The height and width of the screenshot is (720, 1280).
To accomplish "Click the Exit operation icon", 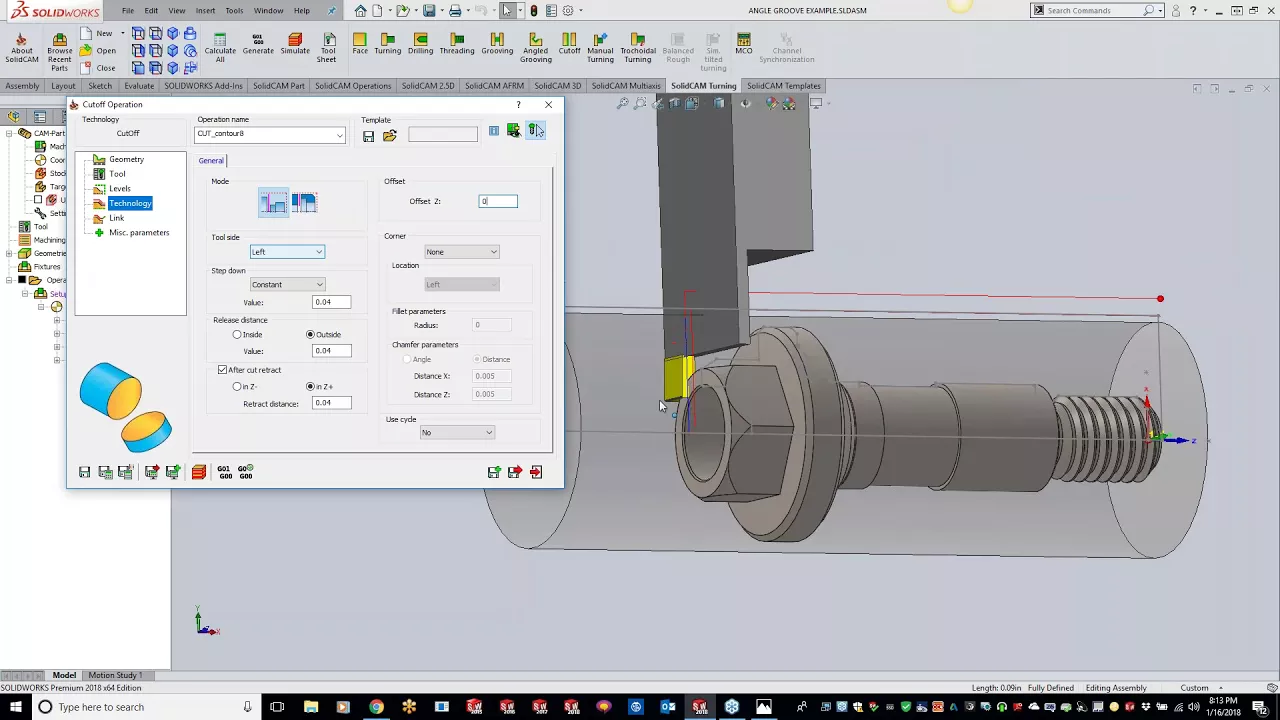I will click(536, 472).
